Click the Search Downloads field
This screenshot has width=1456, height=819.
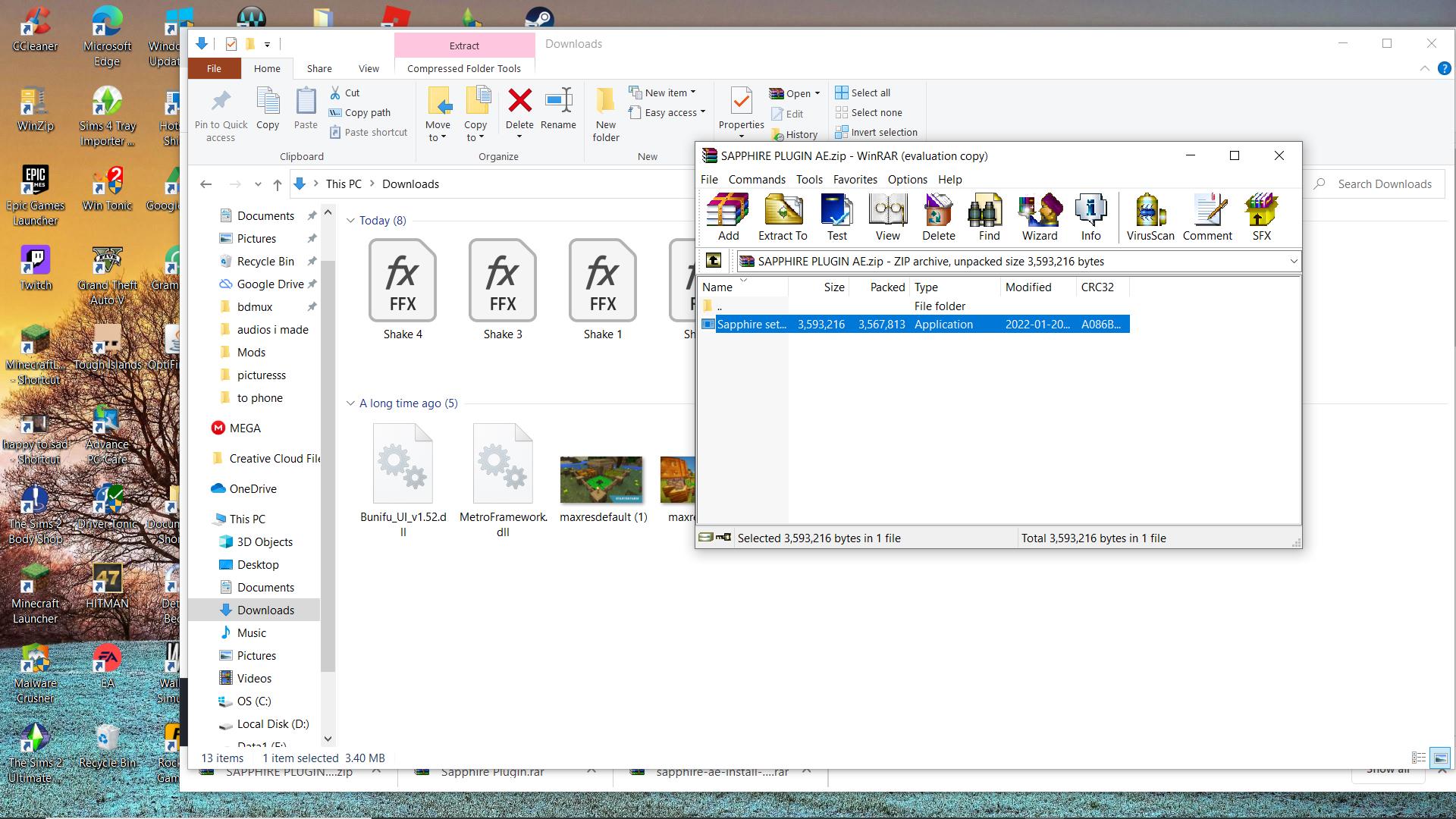(1384, 184)
